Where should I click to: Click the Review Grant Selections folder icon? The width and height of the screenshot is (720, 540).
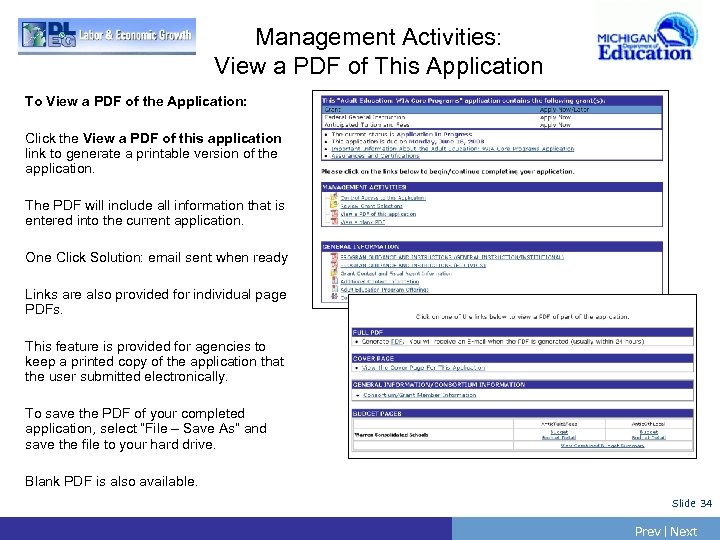pyautogui.click(x=334, y=206)
